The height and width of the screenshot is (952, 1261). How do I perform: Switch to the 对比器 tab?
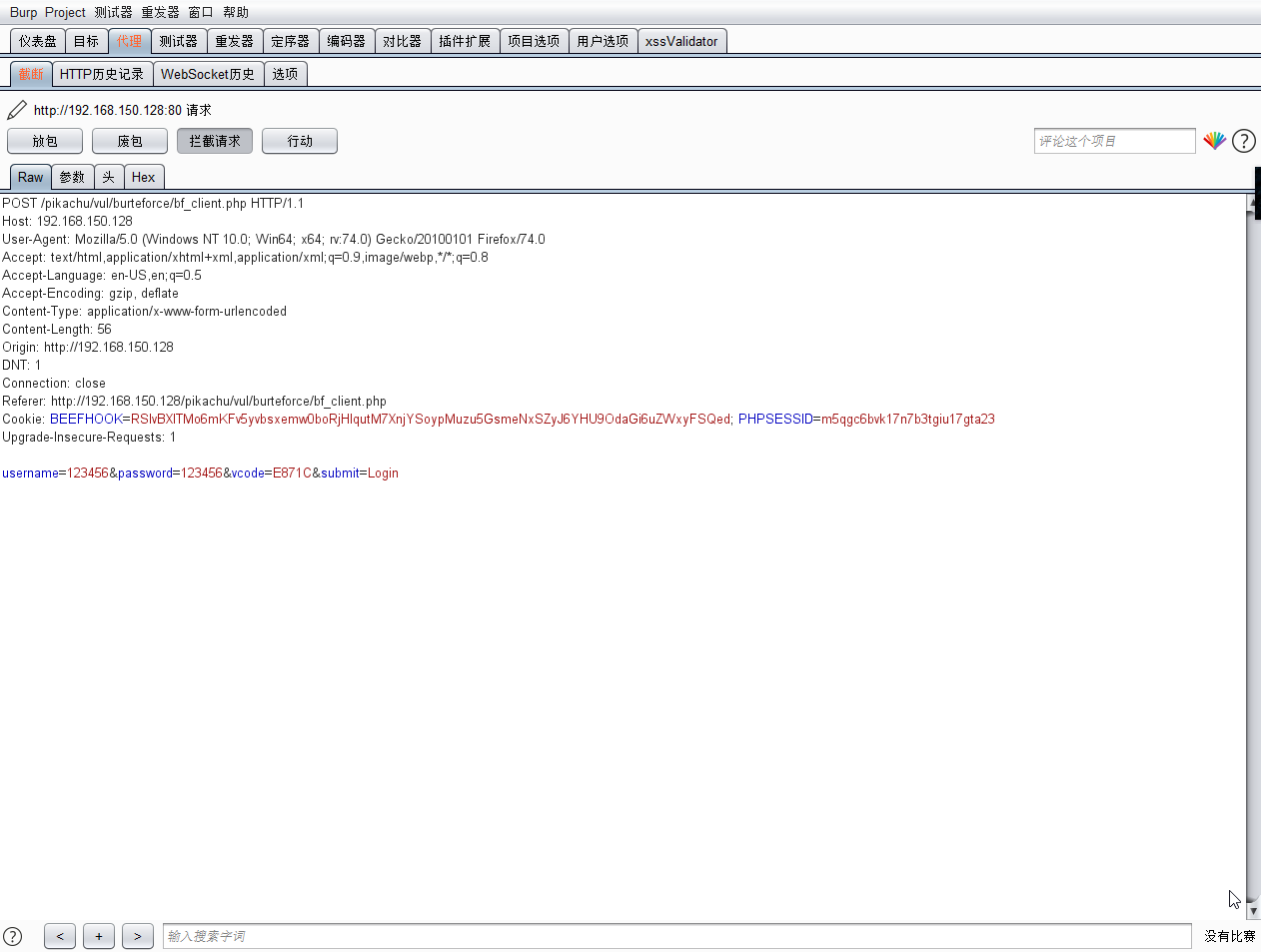pos(402,41)
